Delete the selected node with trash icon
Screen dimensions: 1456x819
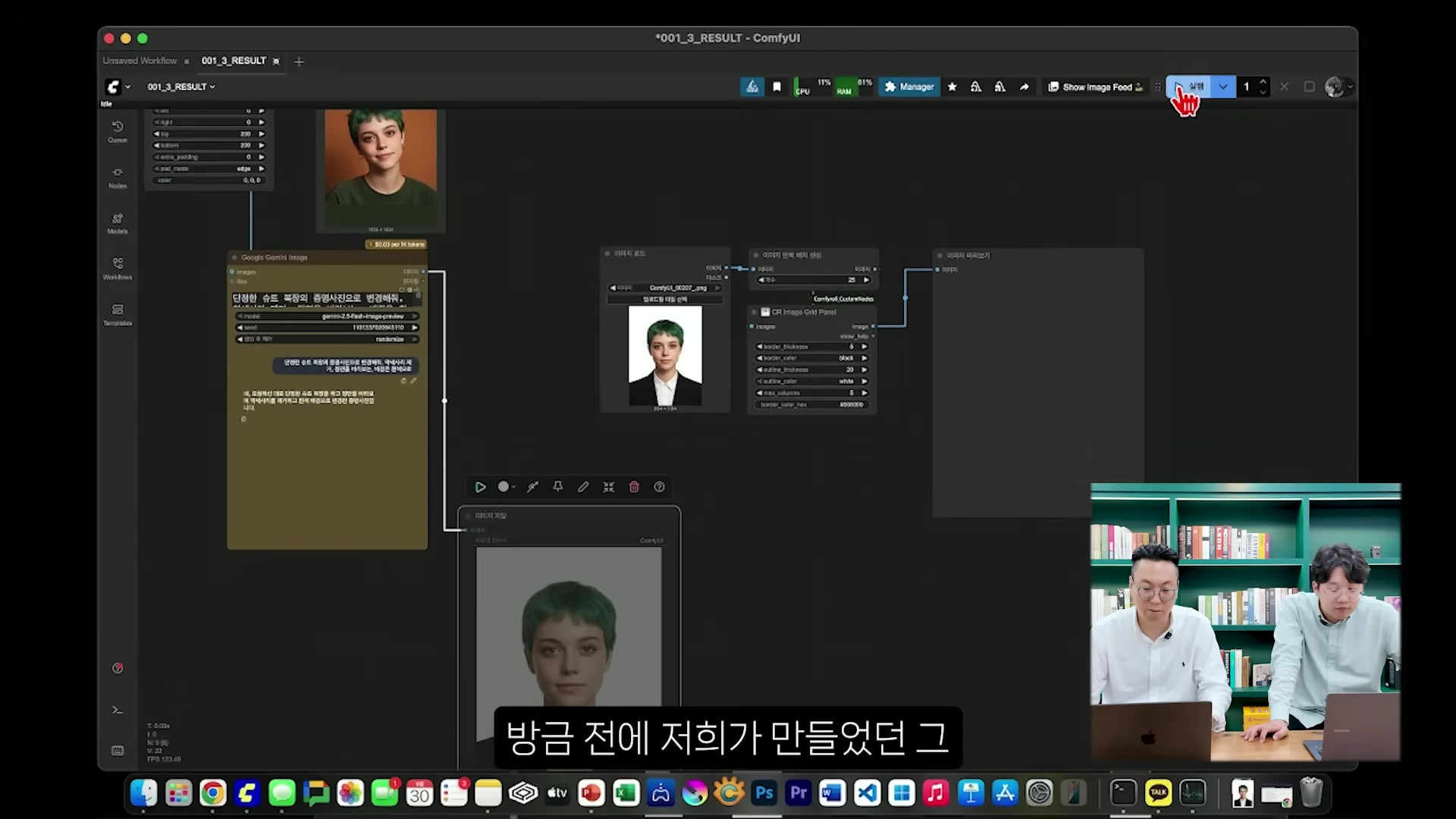point(634,487)
